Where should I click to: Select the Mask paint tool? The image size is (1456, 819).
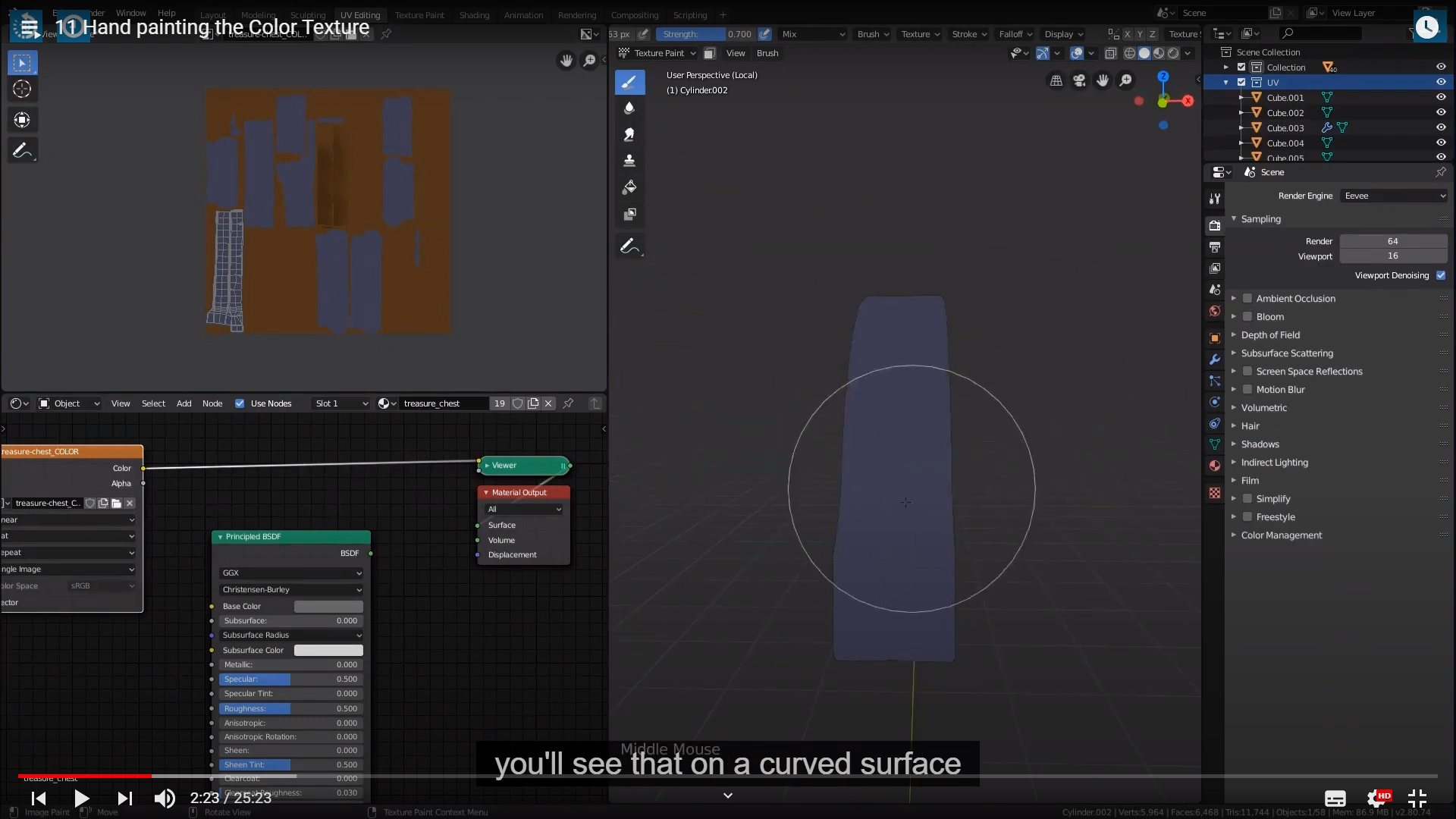tap(629, 215)
